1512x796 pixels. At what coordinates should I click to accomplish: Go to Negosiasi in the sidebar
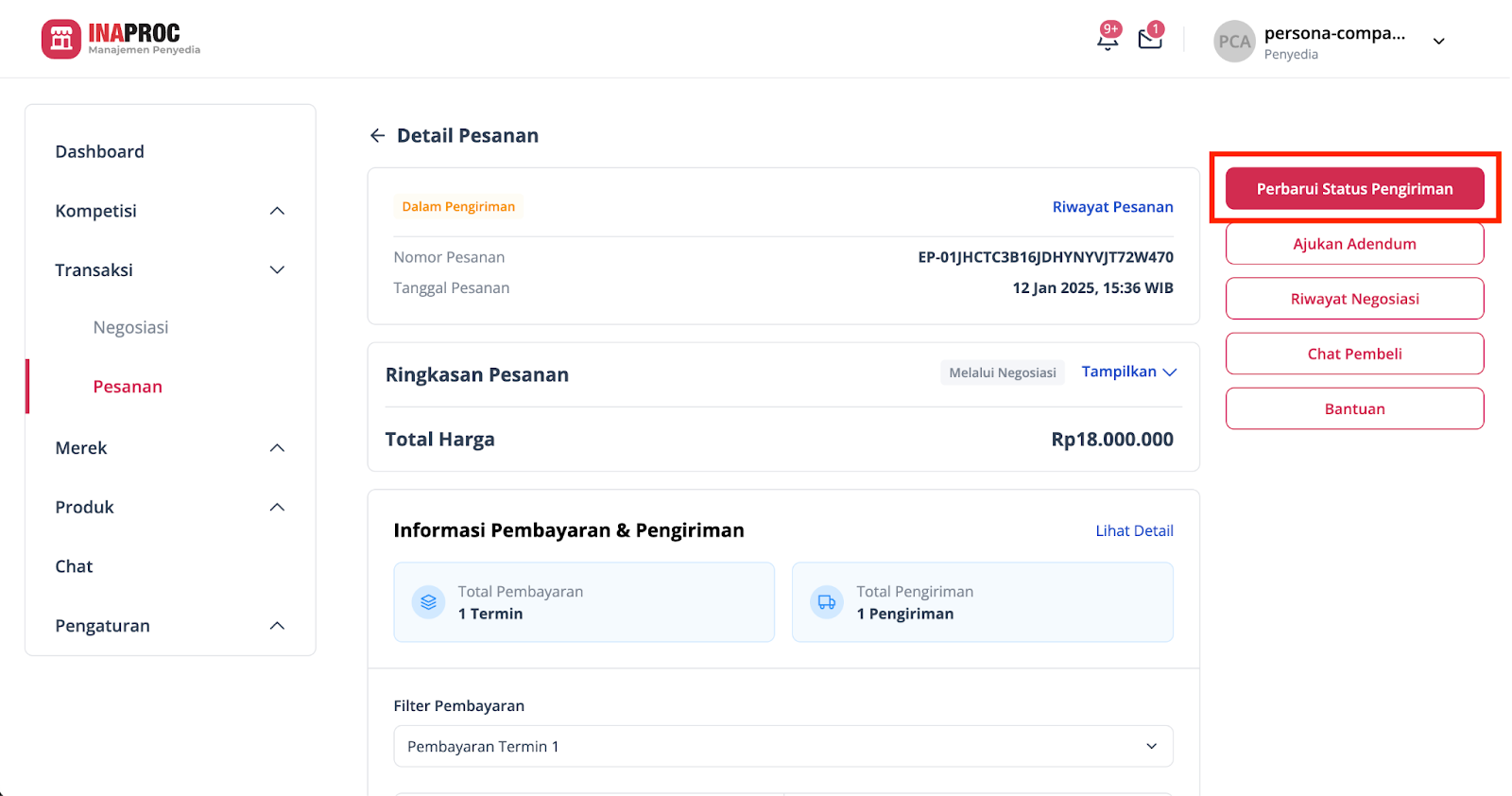point(130,328)
